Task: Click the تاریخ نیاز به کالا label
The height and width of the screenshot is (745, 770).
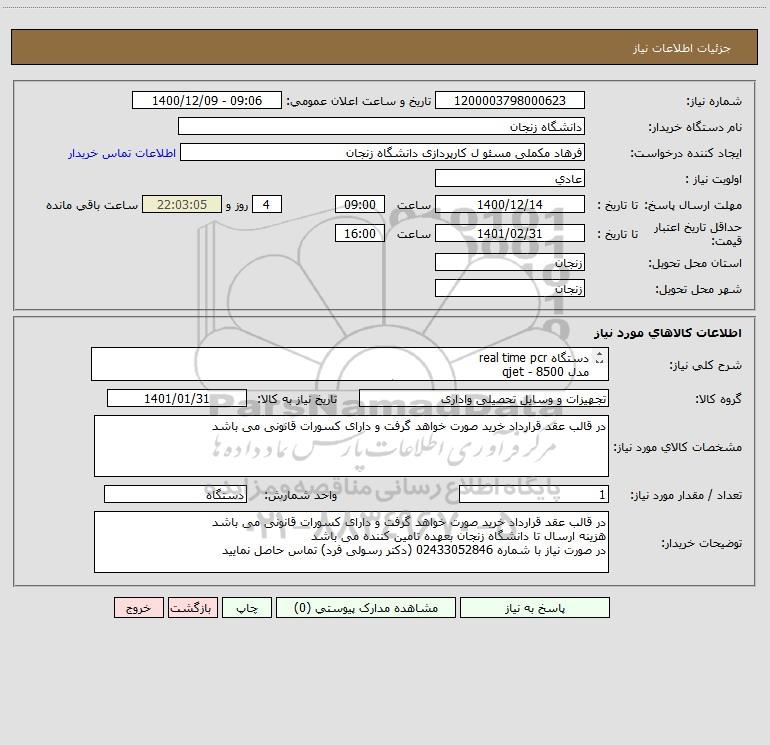Action: tap(297, 399)
